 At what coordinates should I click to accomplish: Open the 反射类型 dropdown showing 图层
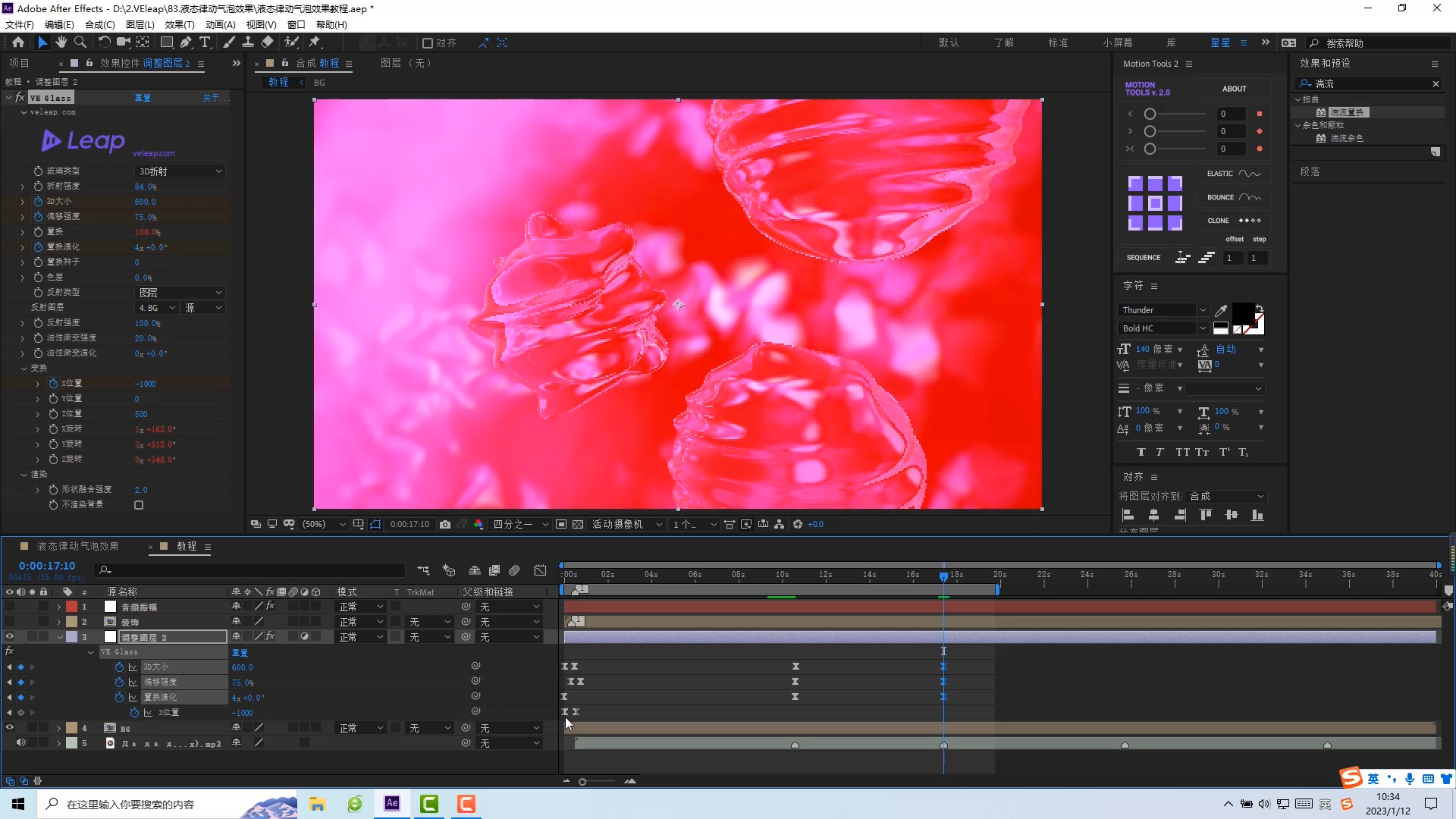(180, 293)
